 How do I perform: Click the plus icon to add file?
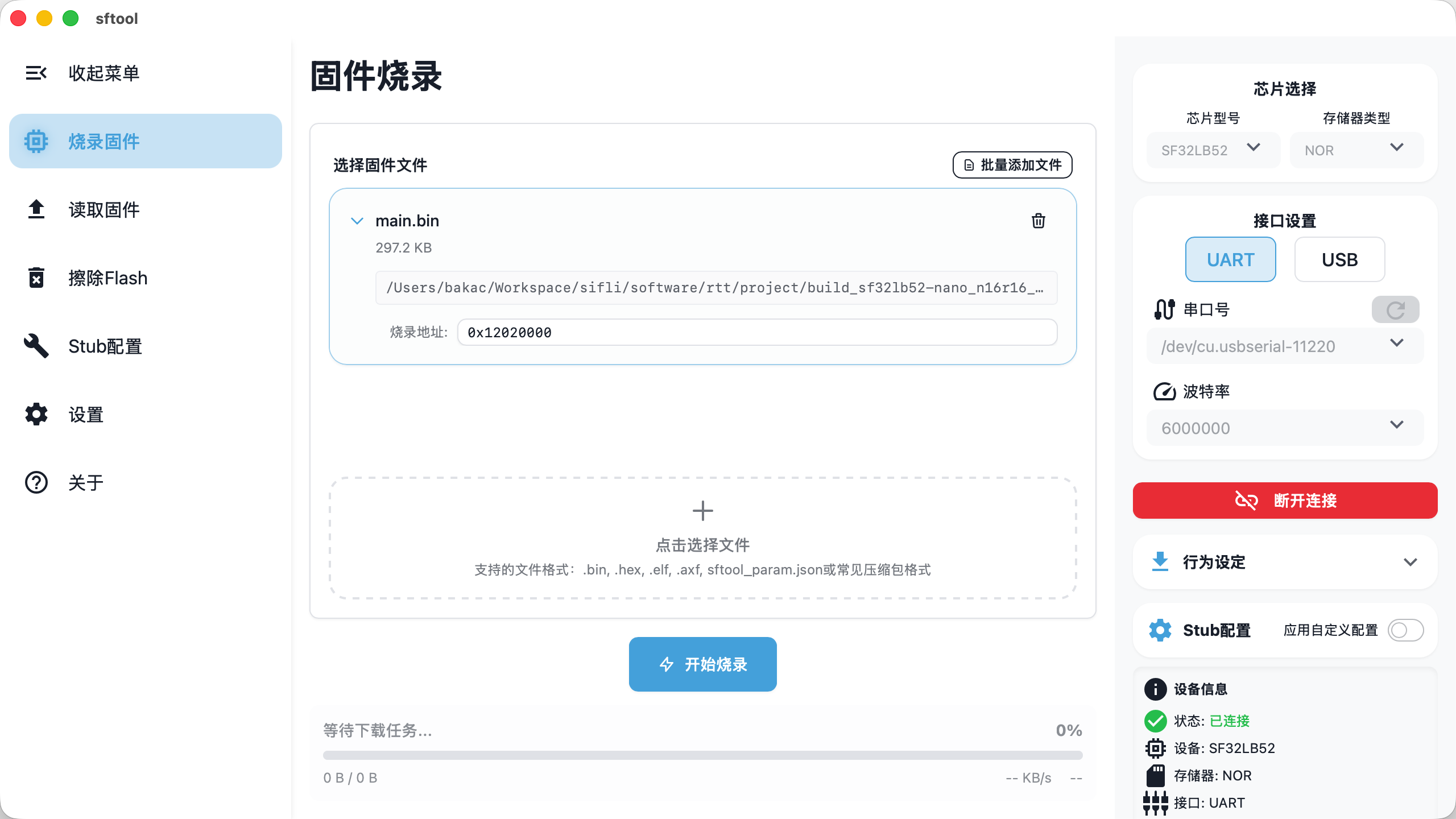(702, 511)
